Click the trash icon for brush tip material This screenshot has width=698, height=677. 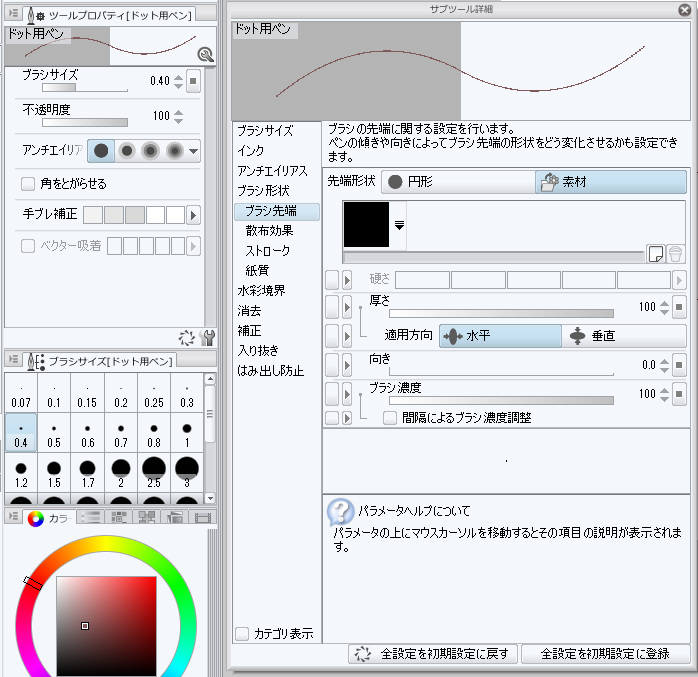(675, 254)
